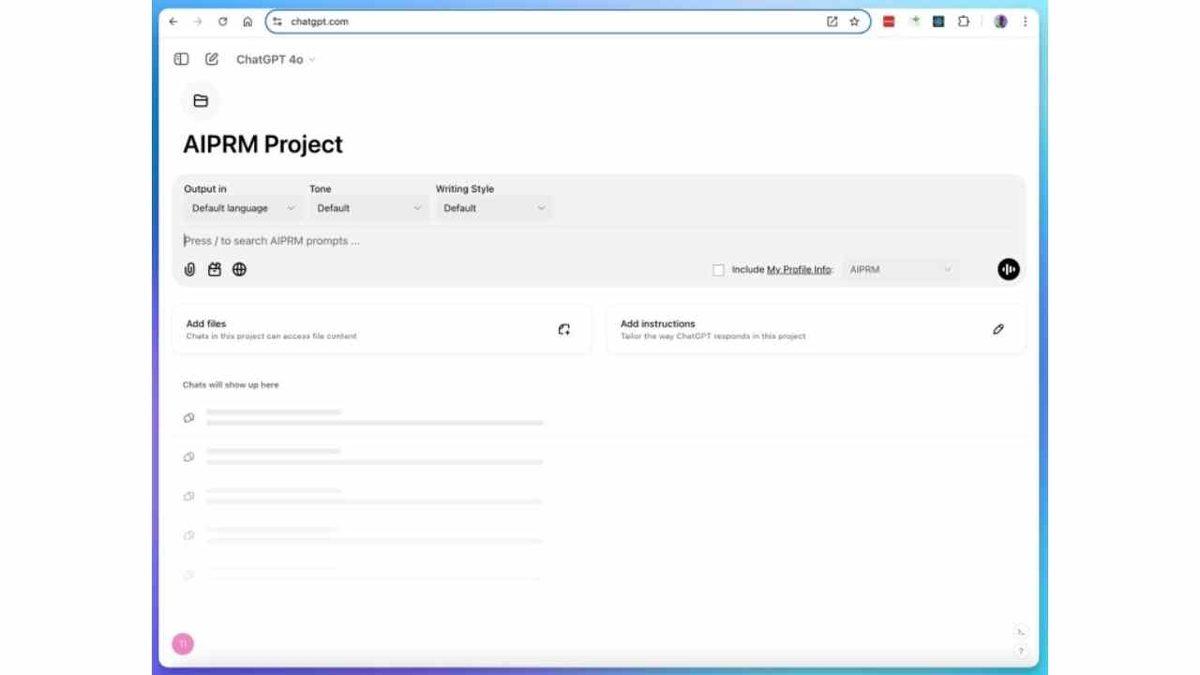Bookmark page with the star icon
Screen dimensions: 1200x675
[x=854, y=21]
